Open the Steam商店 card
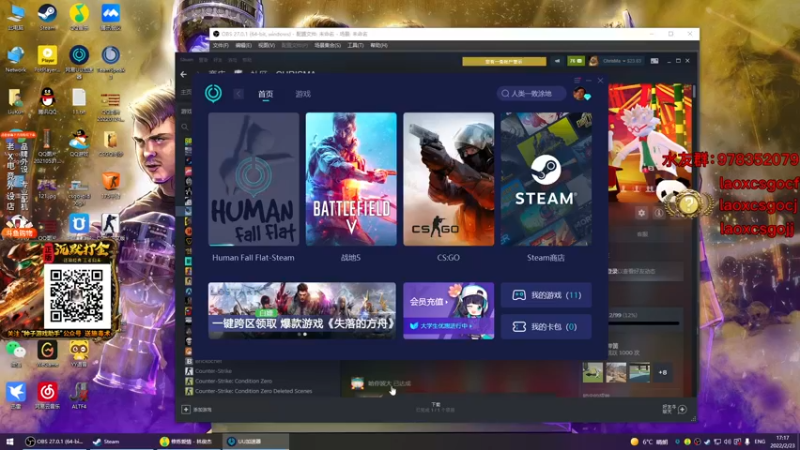 point(546,179)
